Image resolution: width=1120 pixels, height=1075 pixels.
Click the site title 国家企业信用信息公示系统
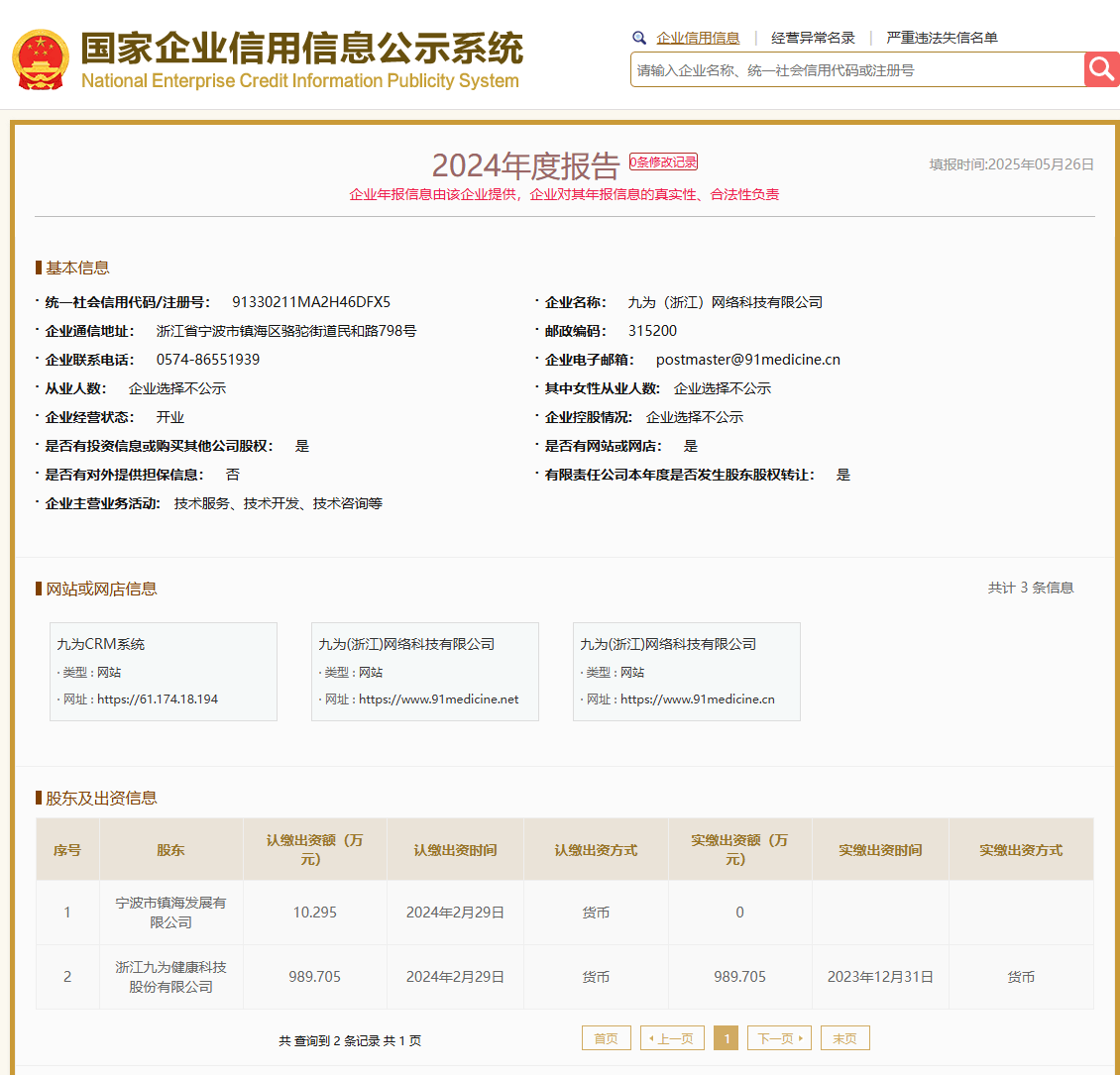[301, 48]
